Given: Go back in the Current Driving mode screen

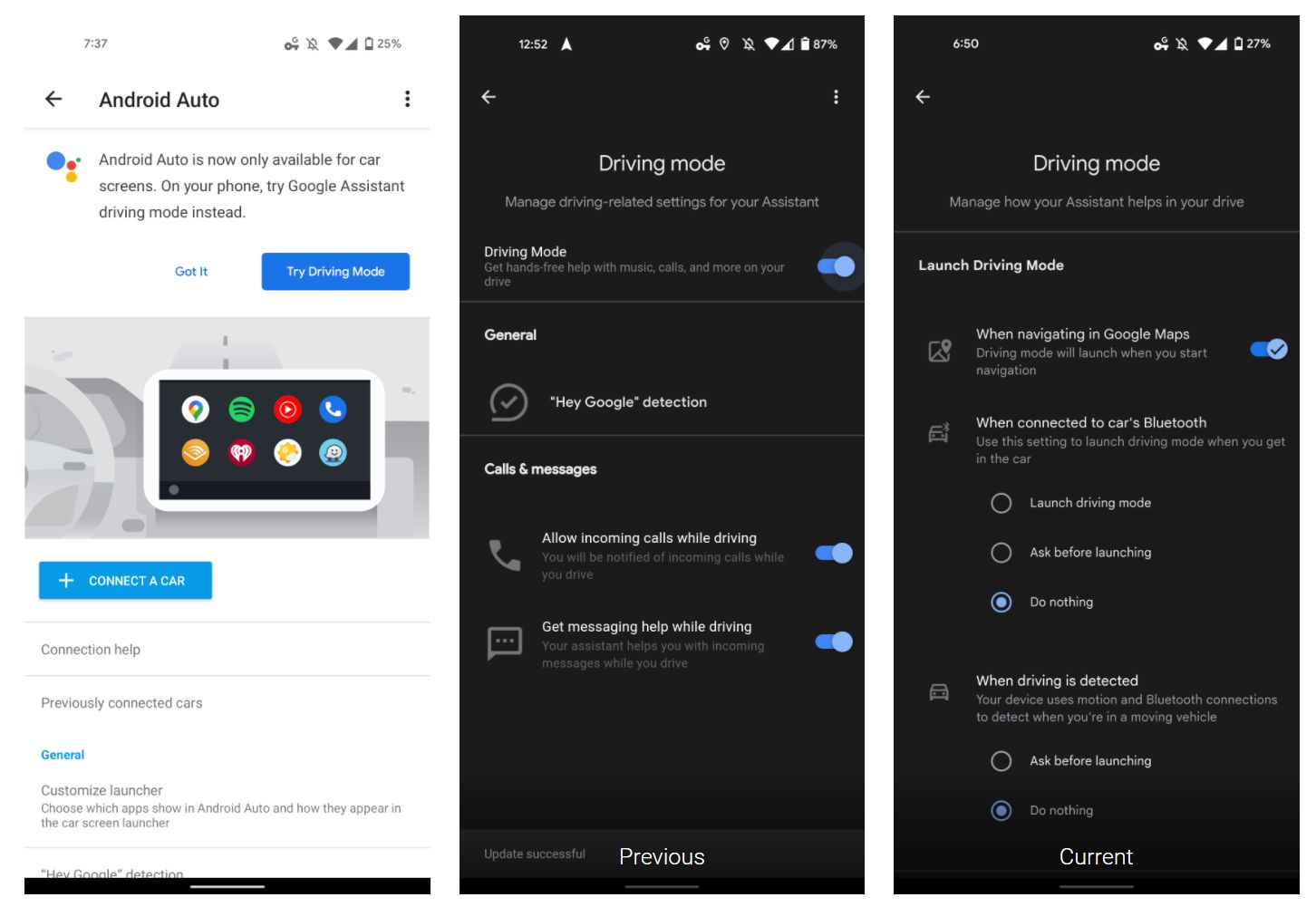Looking at the screenshot, I should pyautogui.click(x=923, y=97).
